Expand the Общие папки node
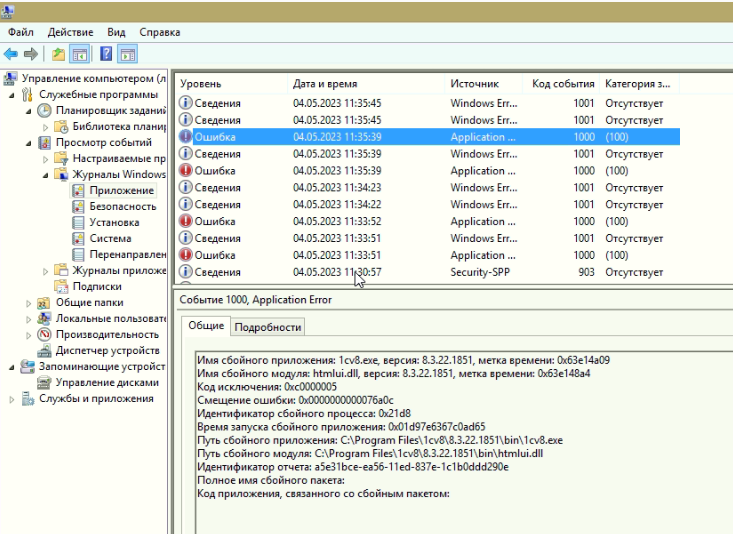This screenshot has height=534, width=733. [29, 303]
